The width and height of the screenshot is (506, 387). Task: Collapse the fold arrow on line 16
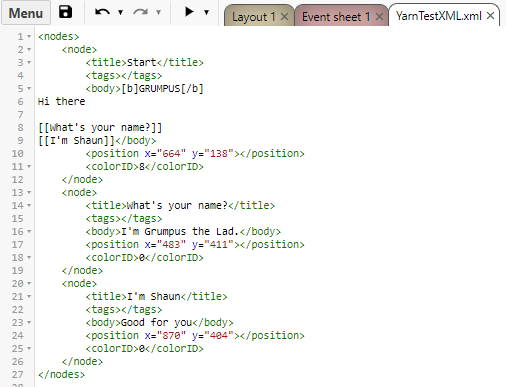pyautogui.click(x=29, y=232)
